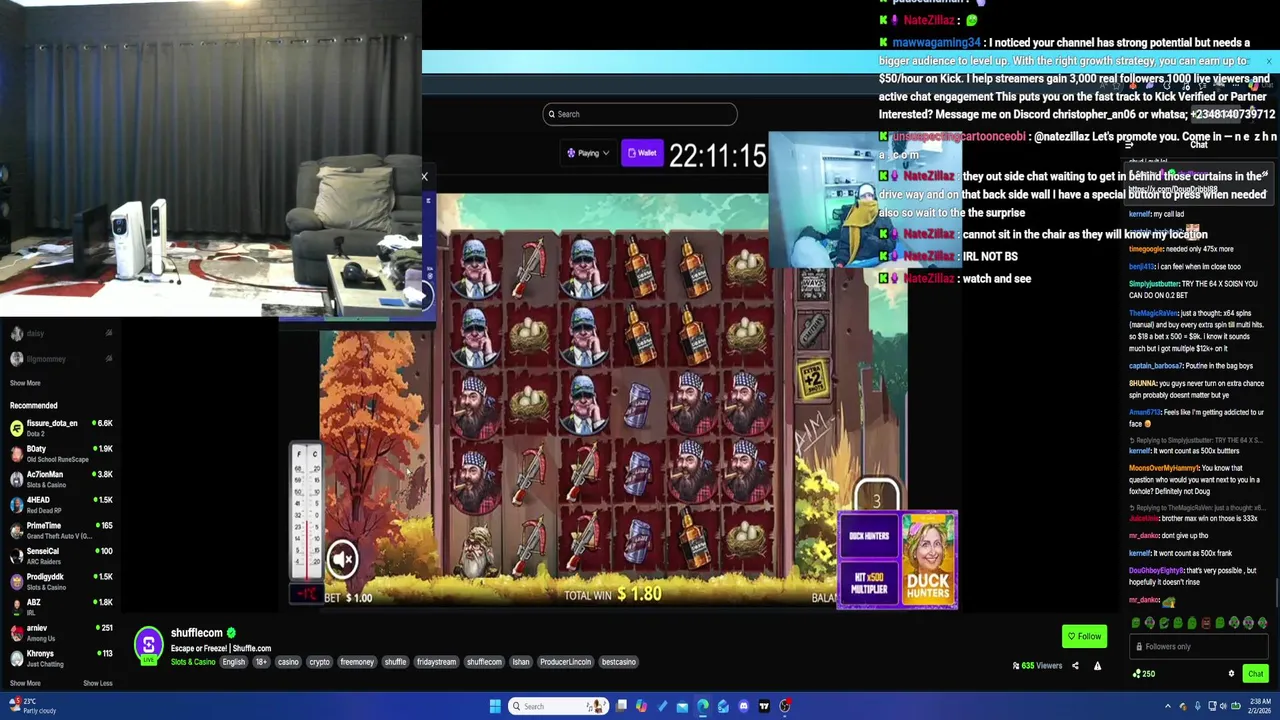Open the Playing dropdown in stream

588,153
